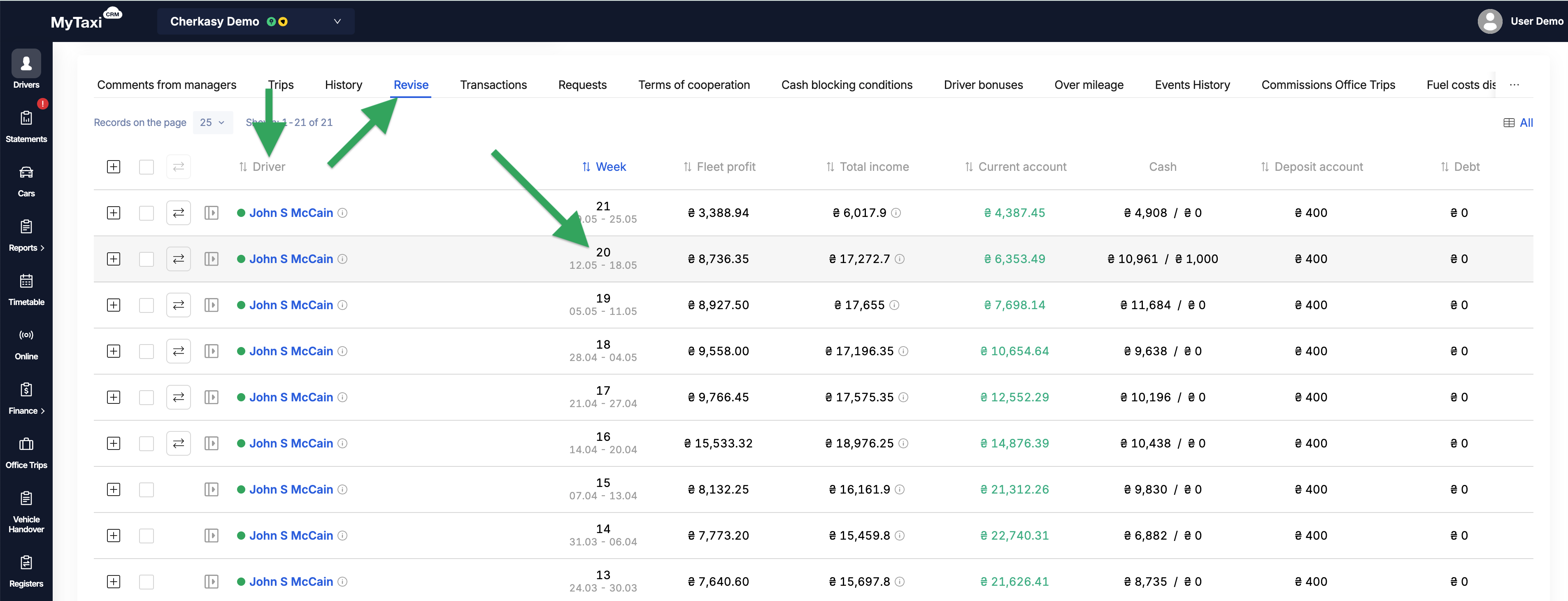Image resolution: width=1568 pixels, height=601 pixels.
Task: Toggle the select-all checkbox in header
Action: click(146, 167)
